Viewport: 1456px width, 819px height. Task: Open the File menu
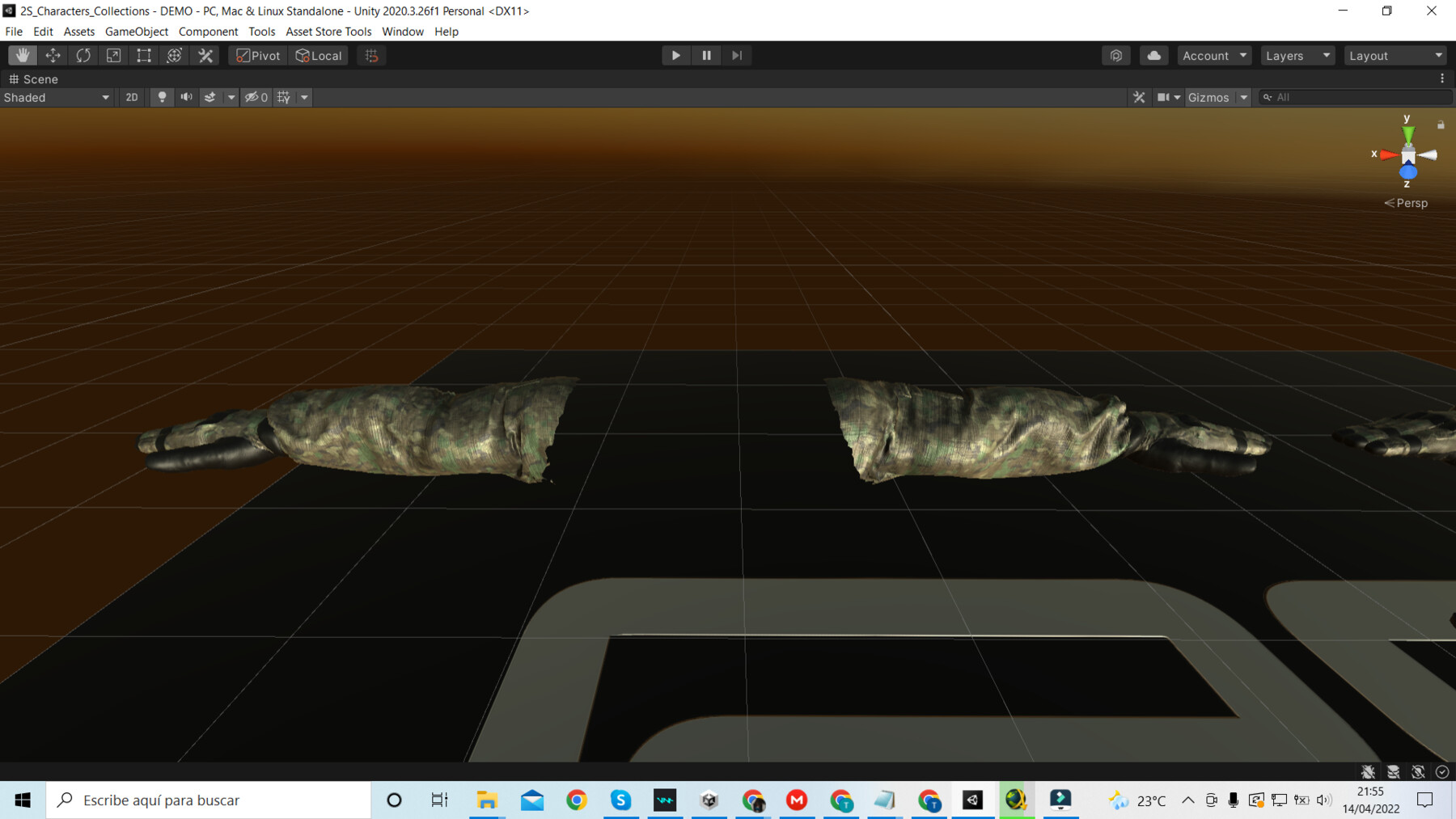(14, 32)
